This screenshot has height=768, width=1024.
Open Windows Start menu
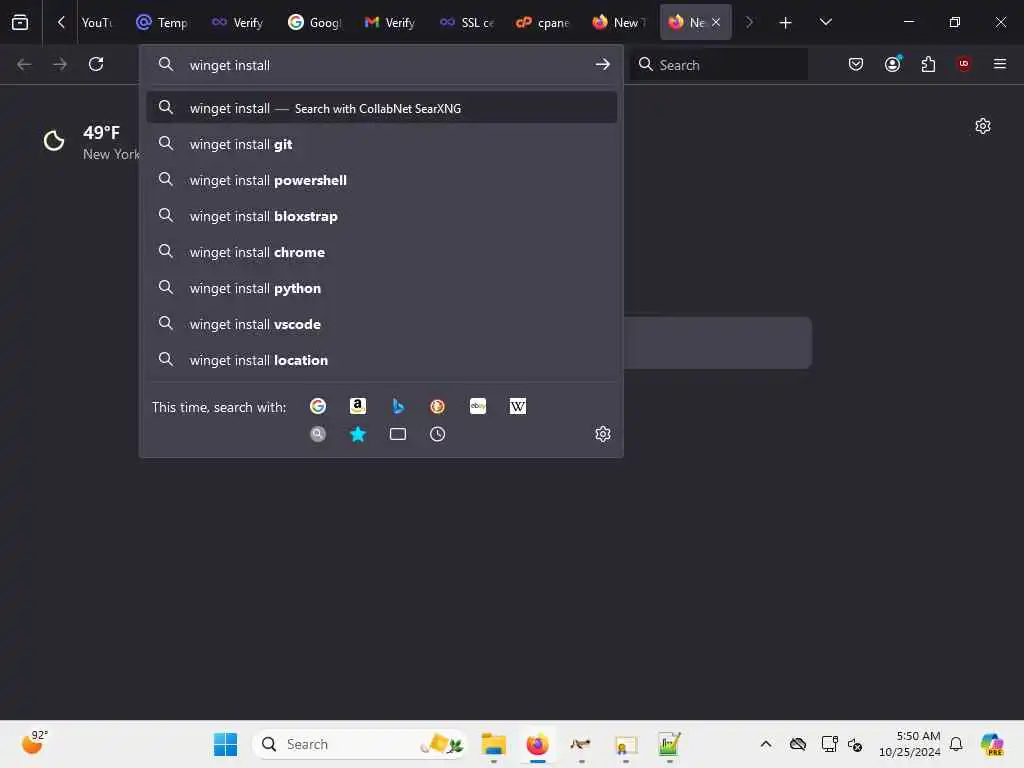(225, 744)
